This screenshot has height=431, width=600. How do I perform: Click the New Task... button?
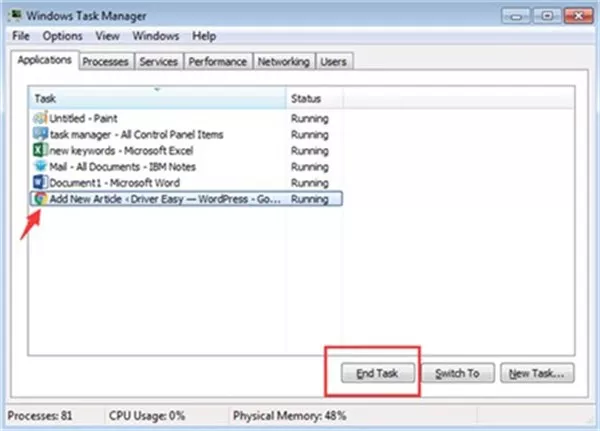tap(537, 373)
